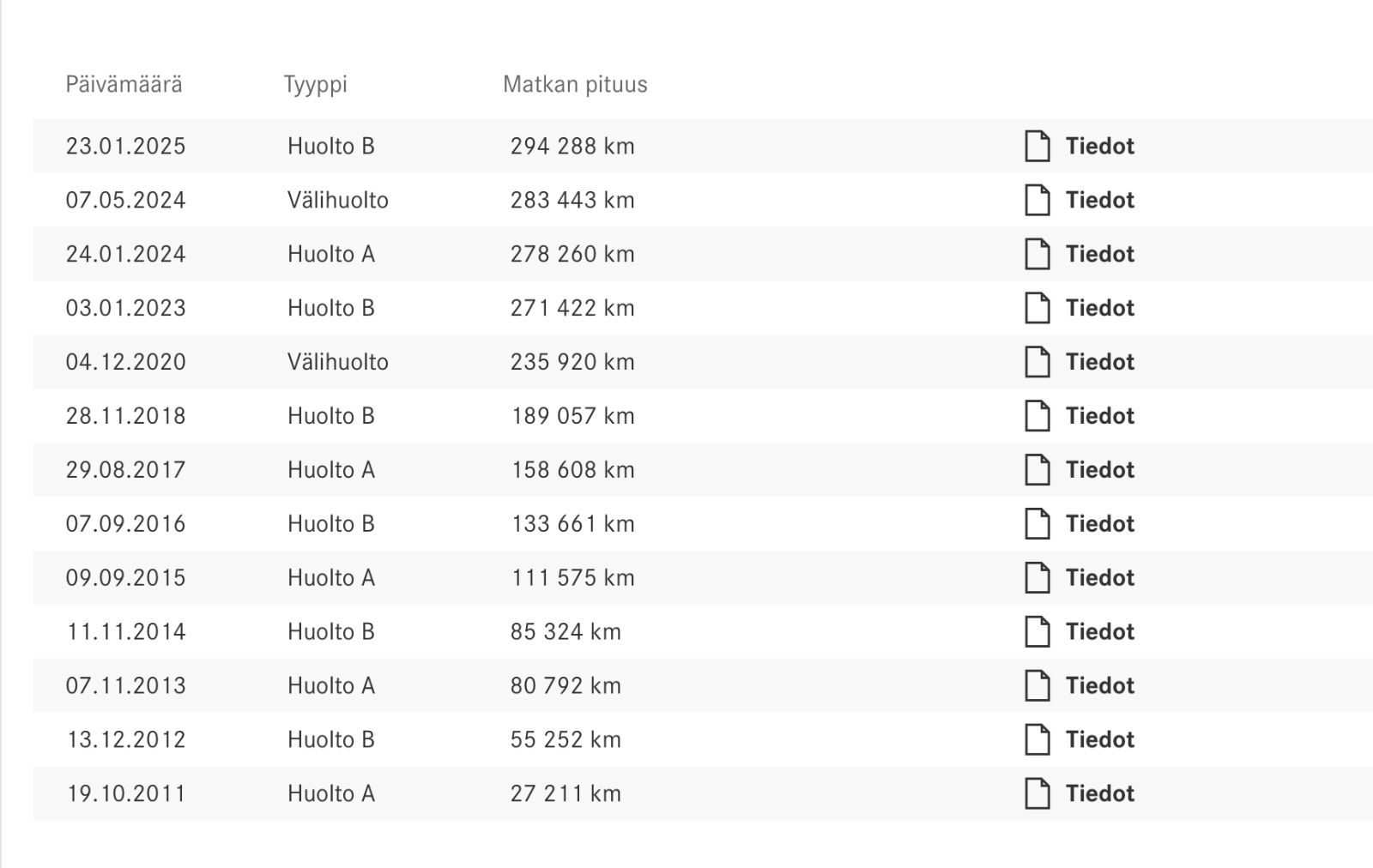Viewport: 1373px width, 868px height.
Task: Click the Tyyppi column header
Action: [x=315, y=85]
